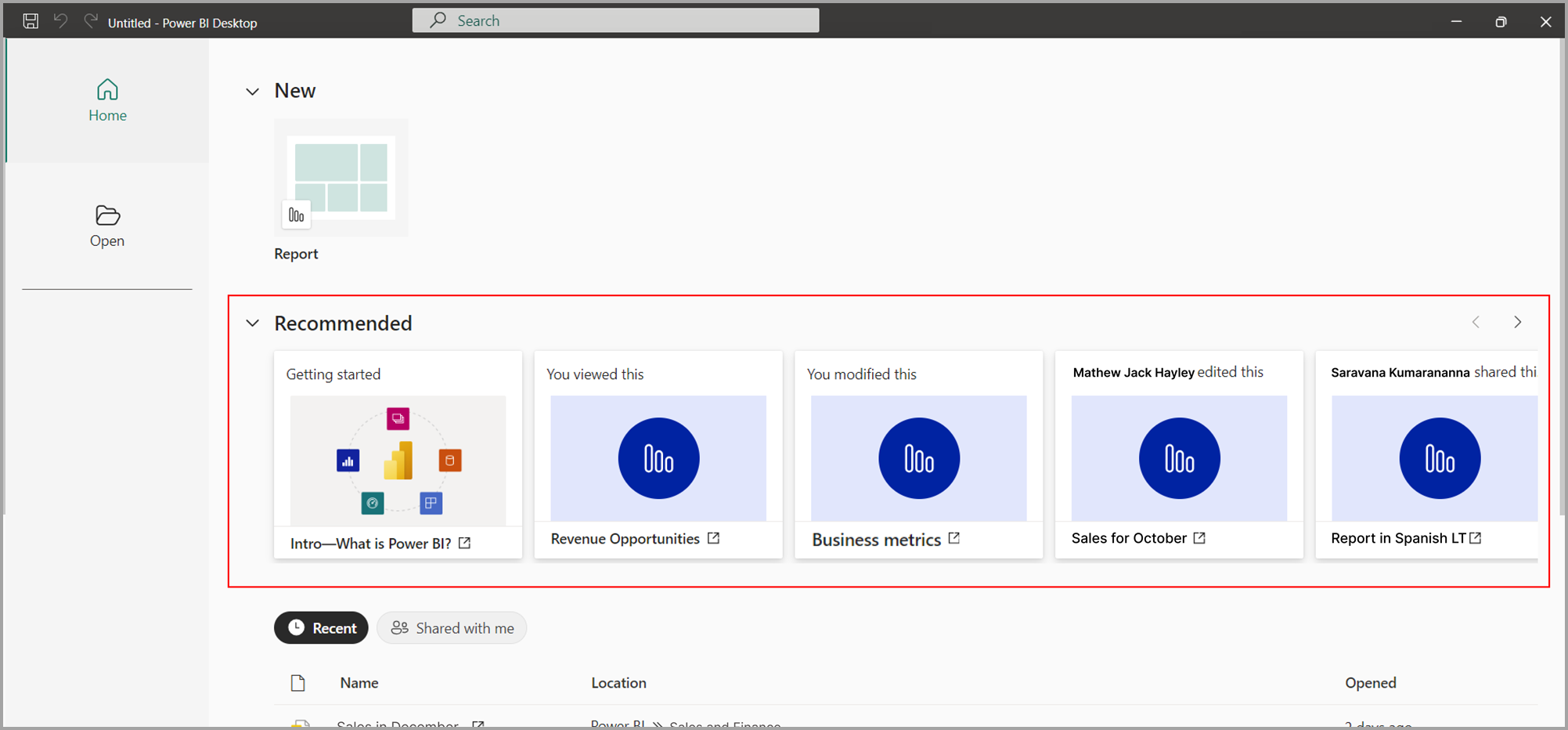
Task: Click external link icon next to Business metrics
Action: (953, 538)
